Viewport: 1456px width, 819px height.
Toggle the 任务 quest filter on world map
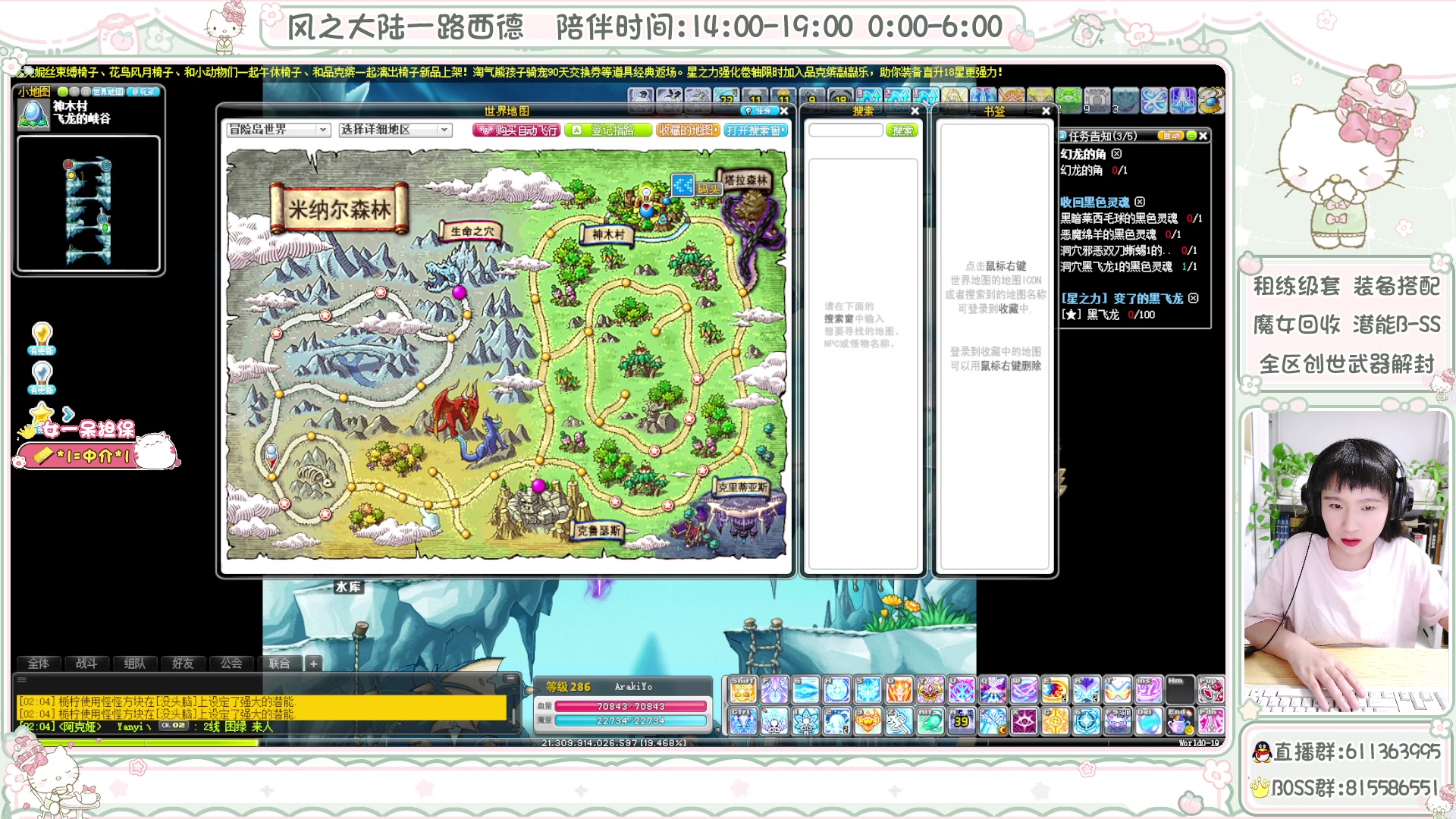(759, 111)
